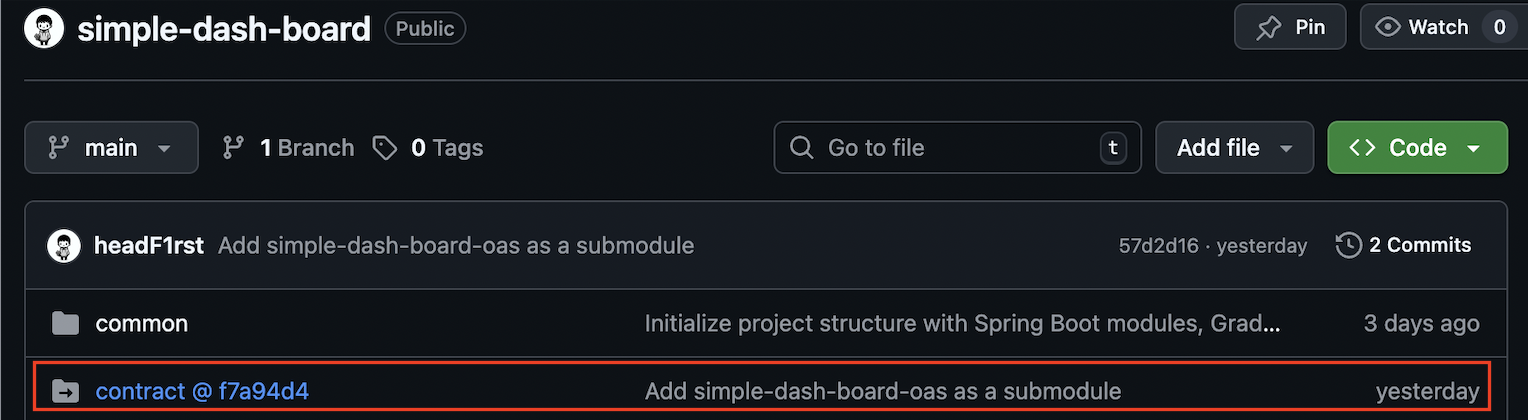Image resolution: width=1528 pixels, height=420 pixels.
Task: View the 1 Branch list
Action: coord(288,148)
